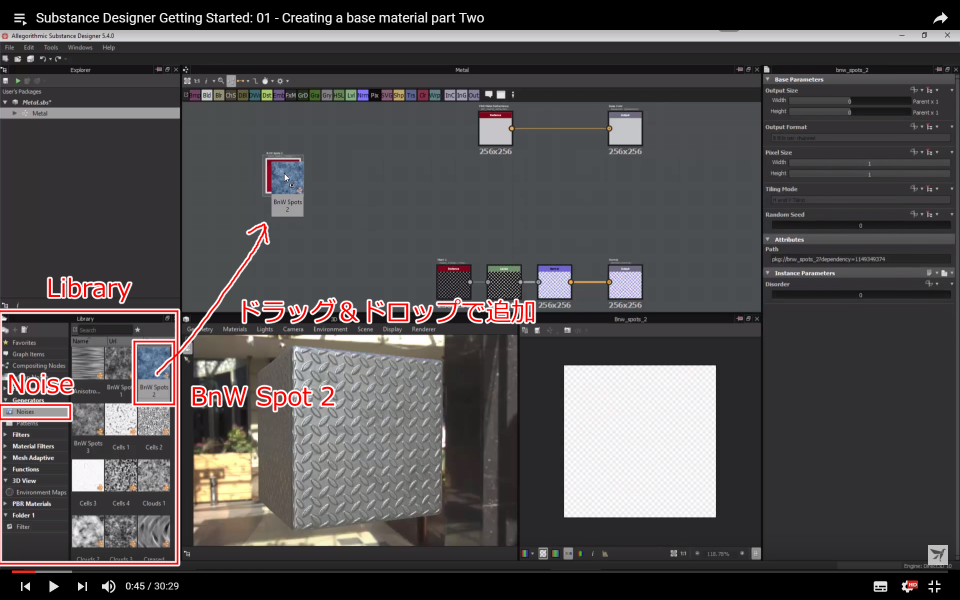Screen dimensions: 960x600
Task: Go to previous video
Action: [25, 586]
